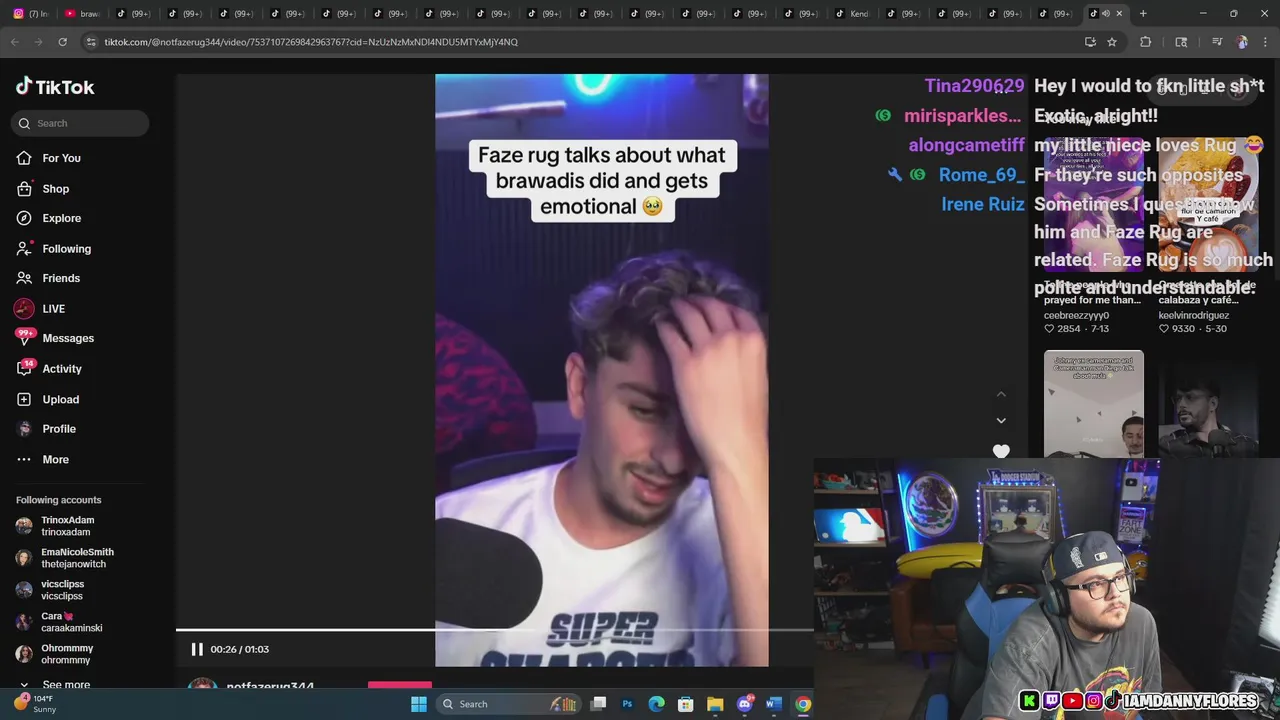This screenshot has height=720, width=1280.
Task: Open Microsoft Store from taskbar
Action: tap(686, 704)
